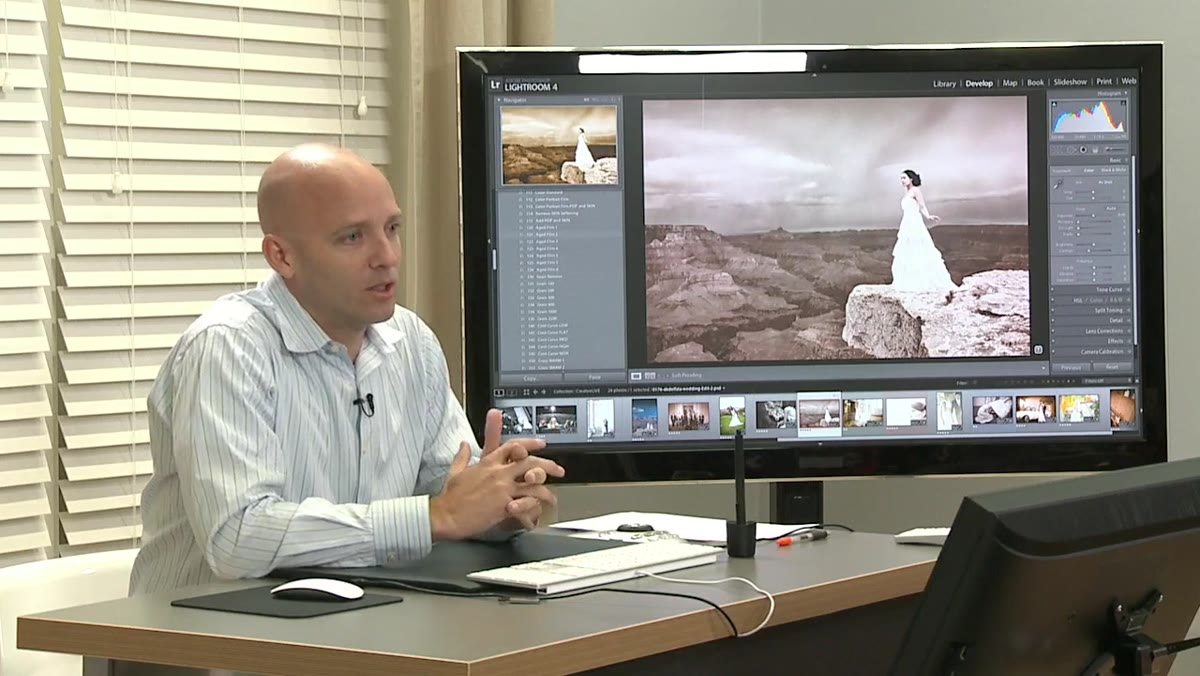The width and height of the screenshot is (1200, 676).
Task: Open Before/After comparison view
Action: (x=650, y=375)
